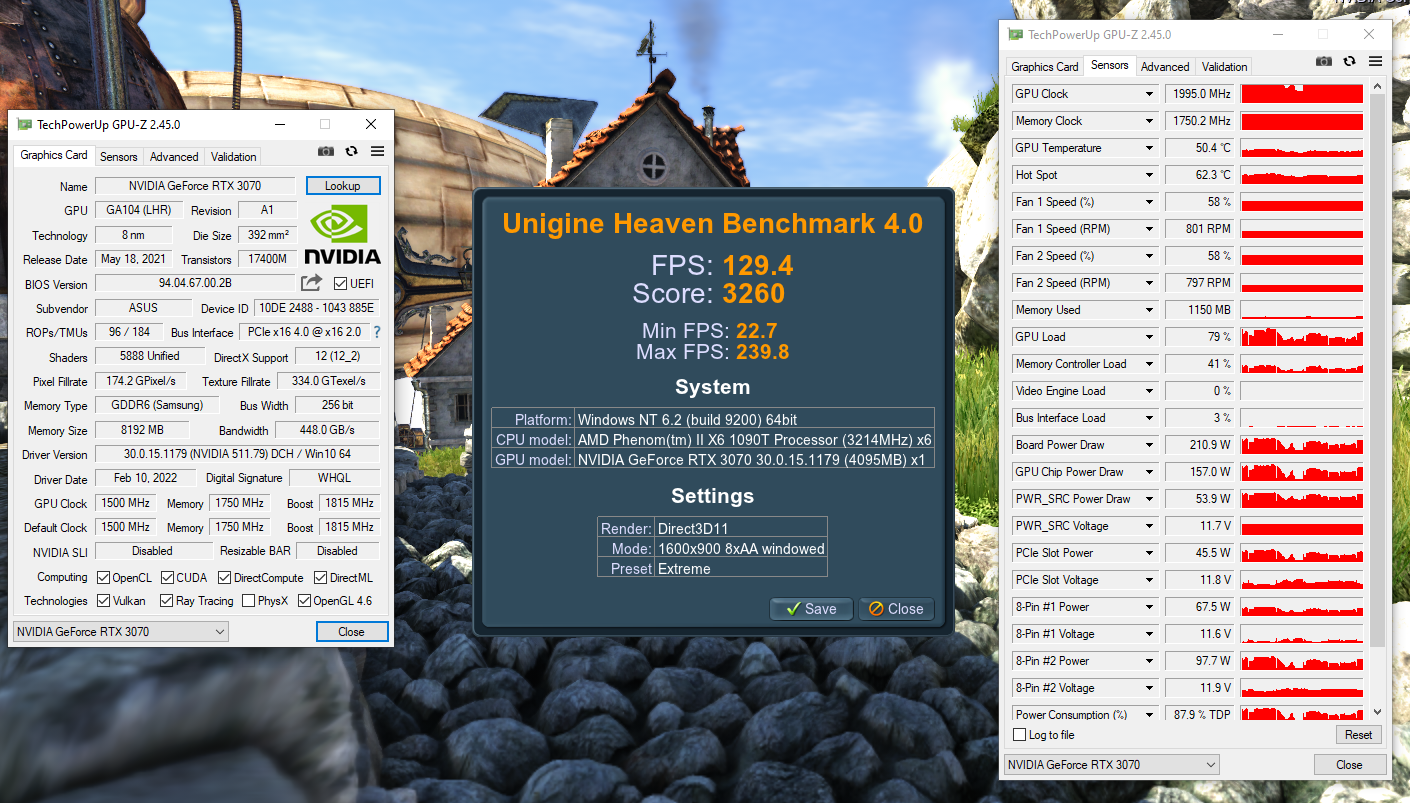Click the Driver Version field

237,455
